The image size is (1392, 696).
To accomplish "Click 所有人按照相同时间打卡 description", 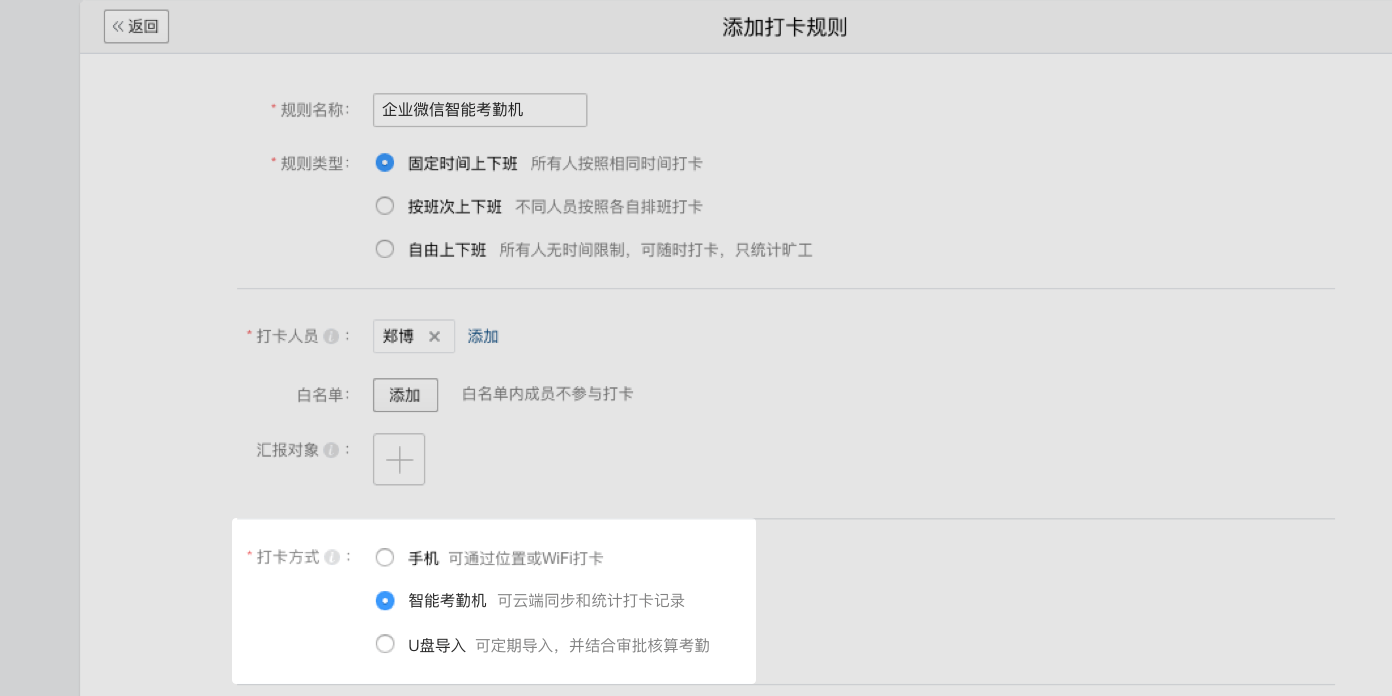I will point(616,163).
